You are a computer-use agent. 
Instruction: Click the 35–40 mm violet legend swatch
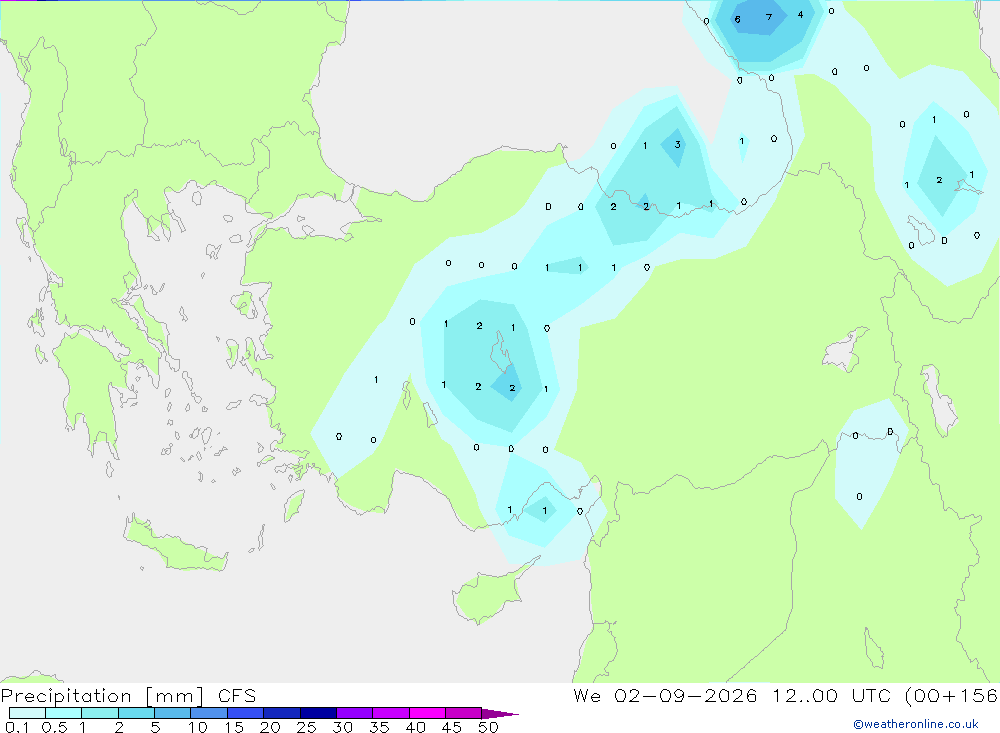click(391, 713)
